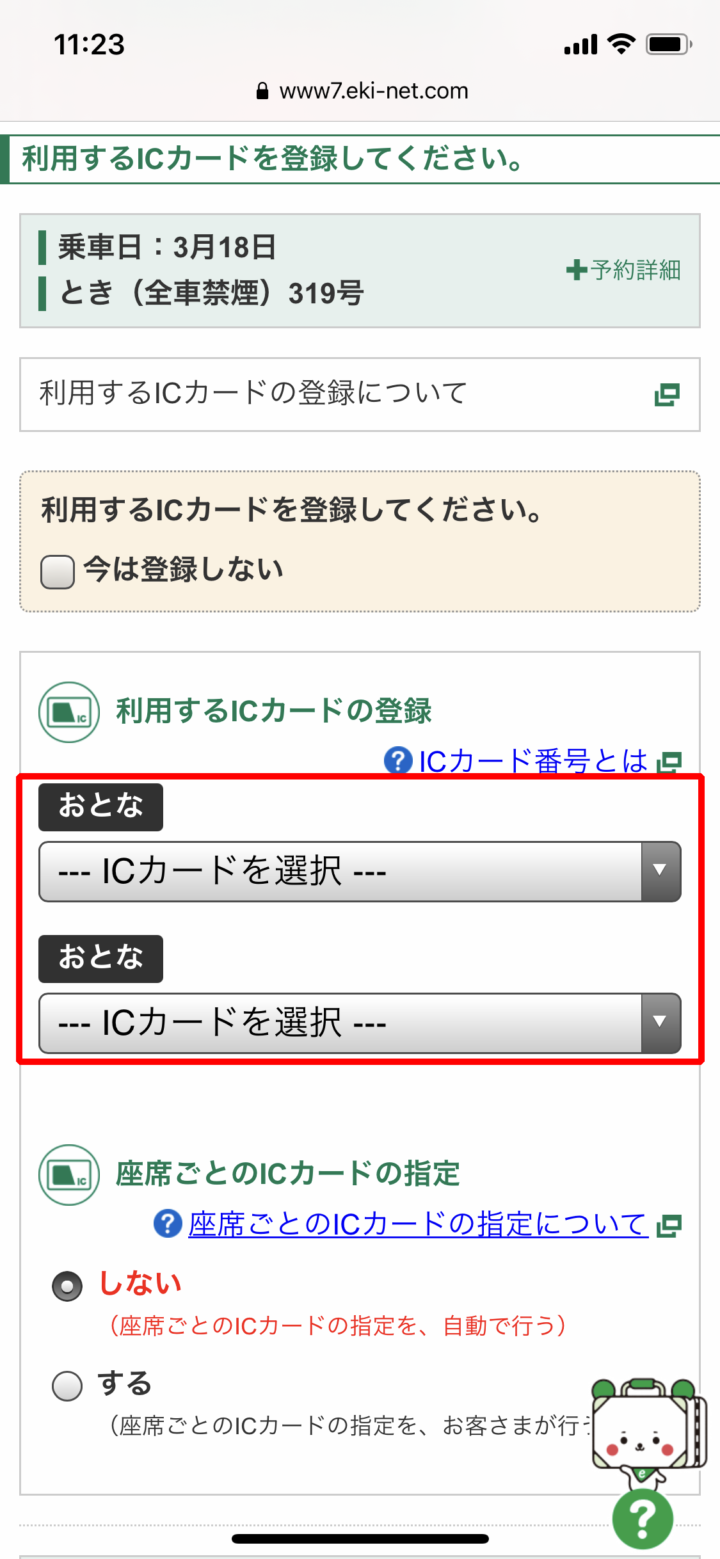Click the external link icon after 座席ごとのICカードの指定について
The width and height of the screenshot is (720, 1559).
[x=668, y=1225]
